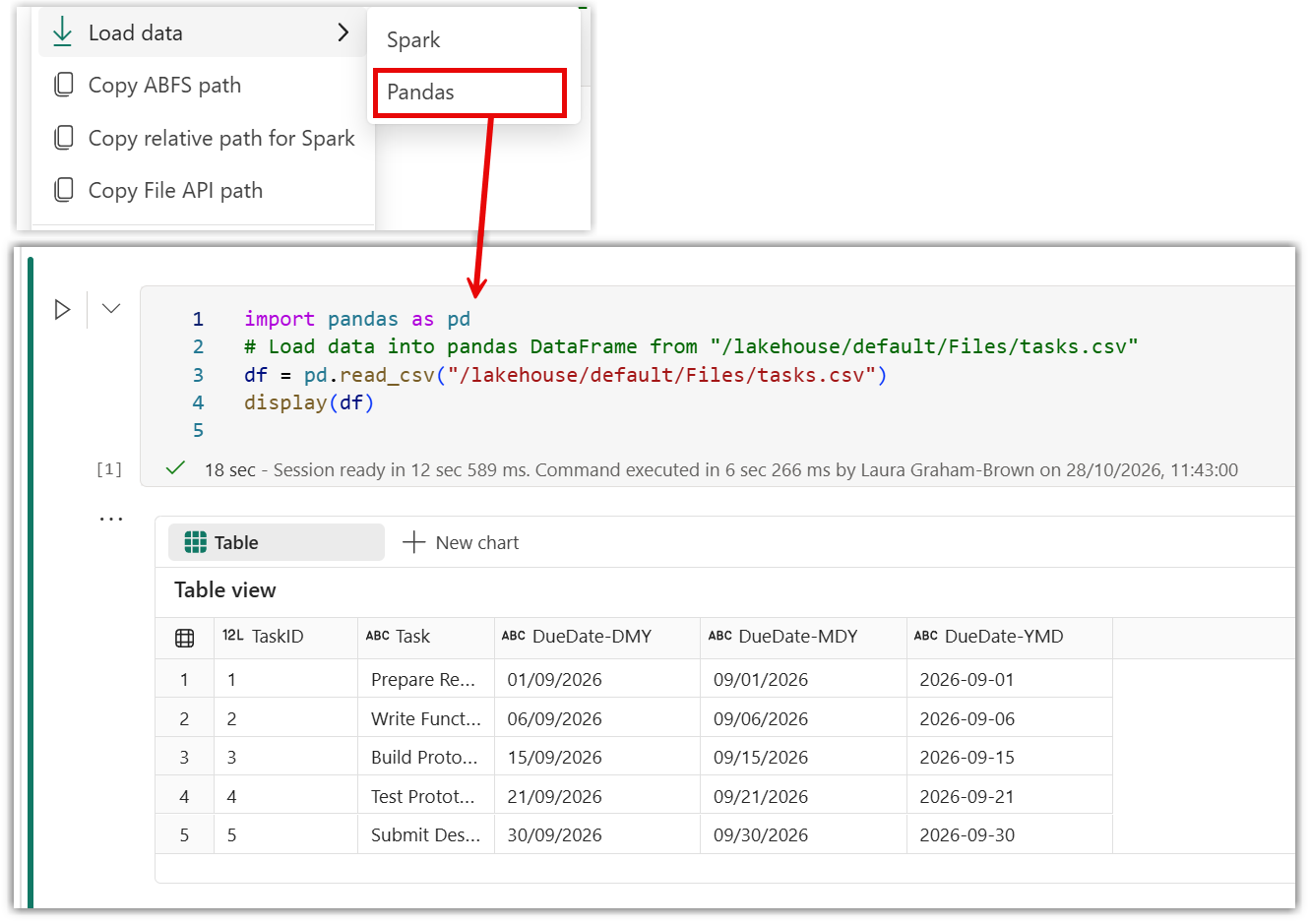Click the TaskID column header

(x=286, y=637)
